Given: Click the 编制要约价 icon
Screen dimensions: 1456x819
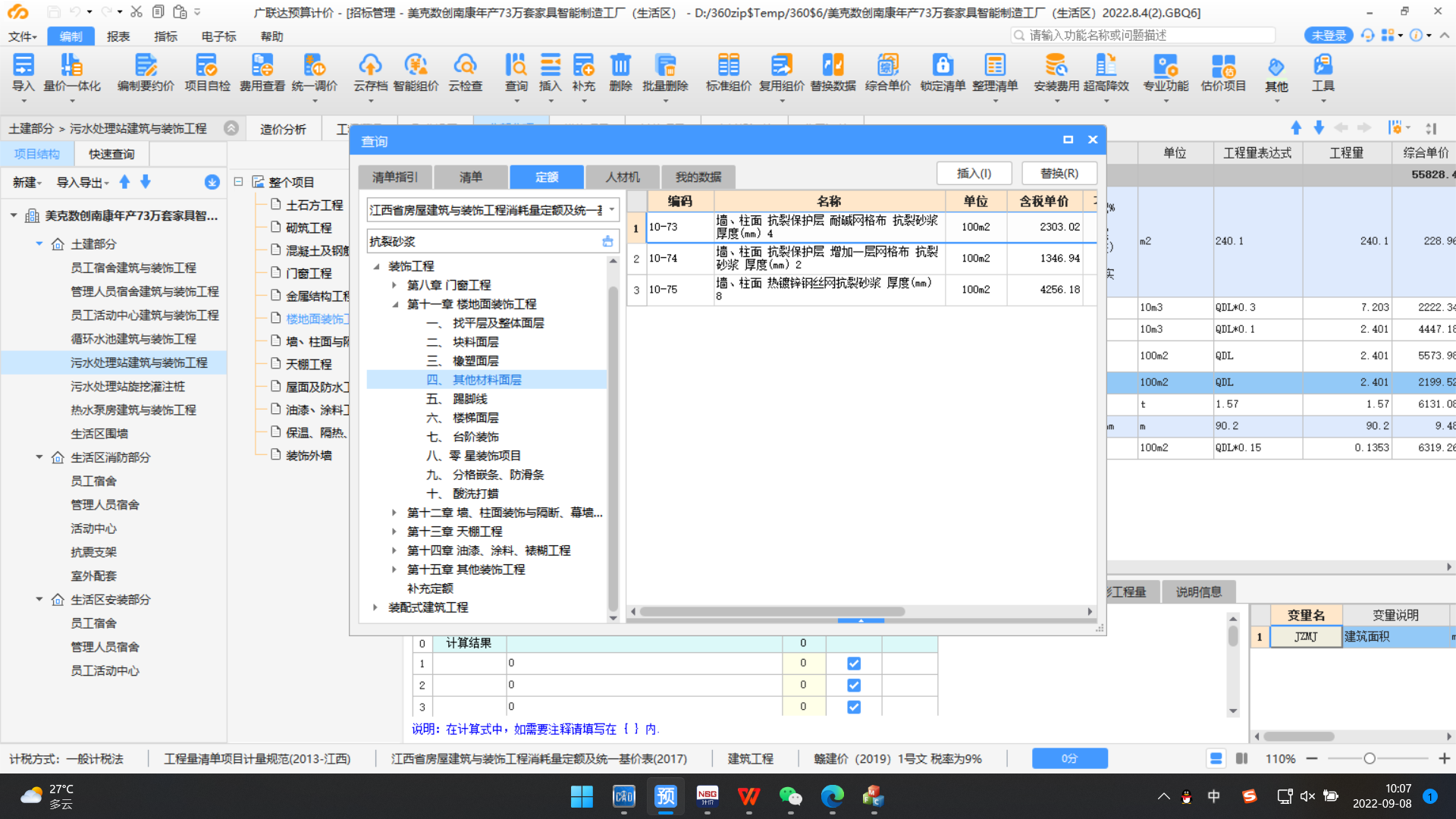Looking at the screenshot, I should tap(146, 74).
